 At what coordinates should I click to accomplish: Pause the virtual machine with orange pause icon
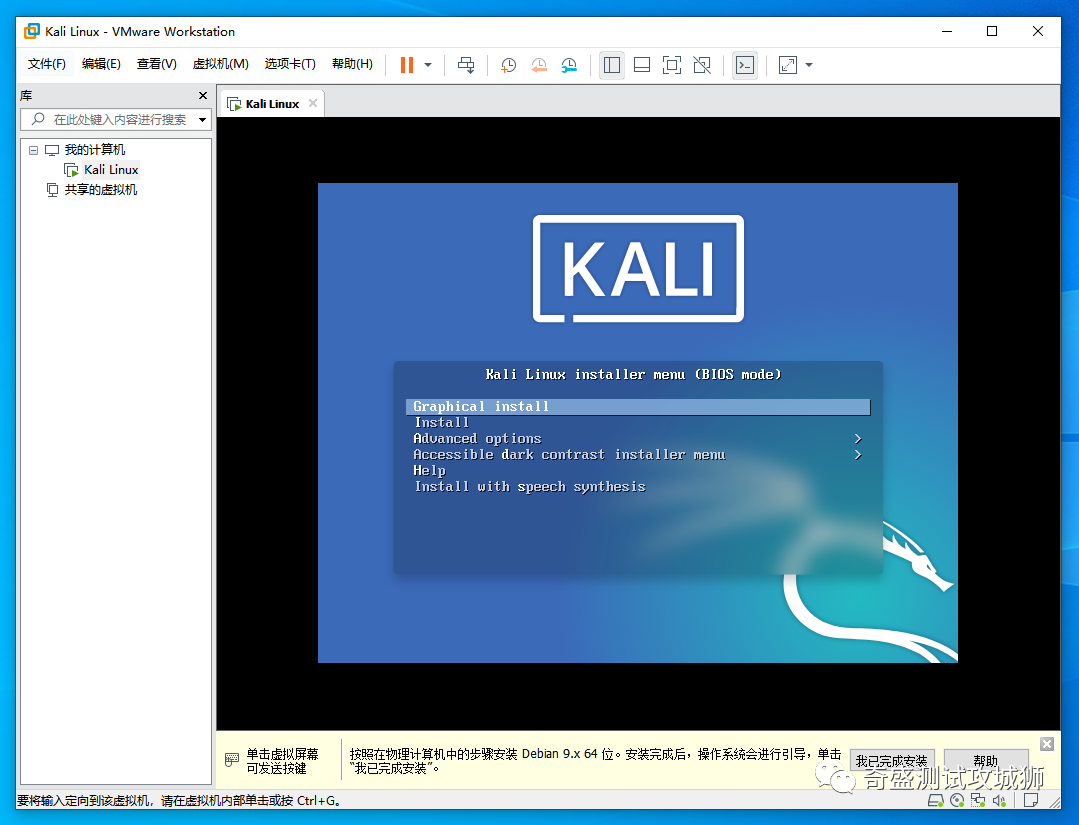[x=407, y=65]
